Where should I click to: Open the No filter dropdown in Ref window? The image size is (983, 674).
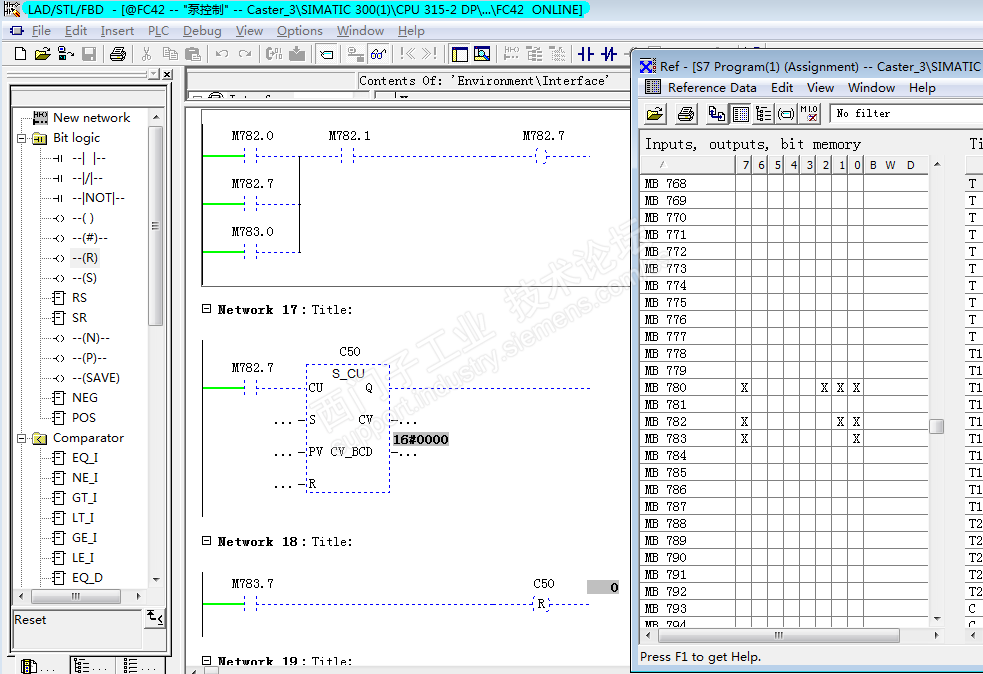point(906,113)
